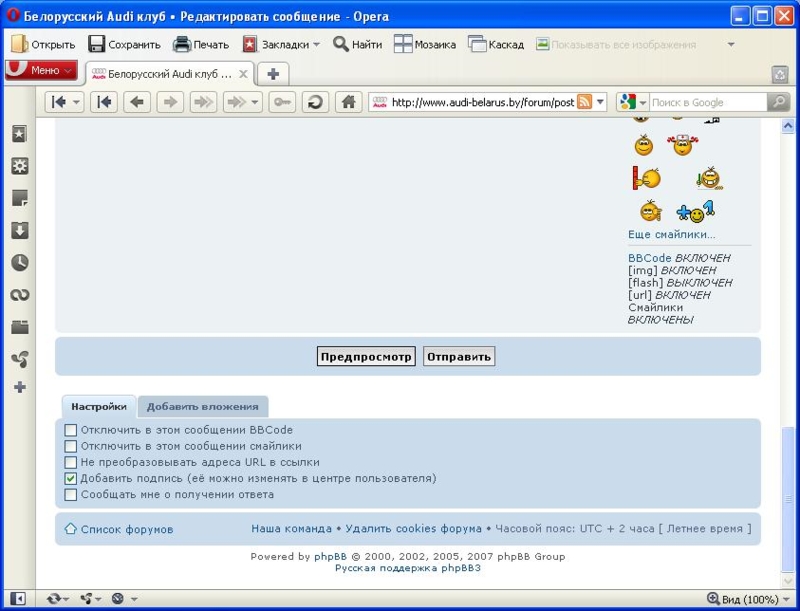Open the Наша команда link

(291, 528)
